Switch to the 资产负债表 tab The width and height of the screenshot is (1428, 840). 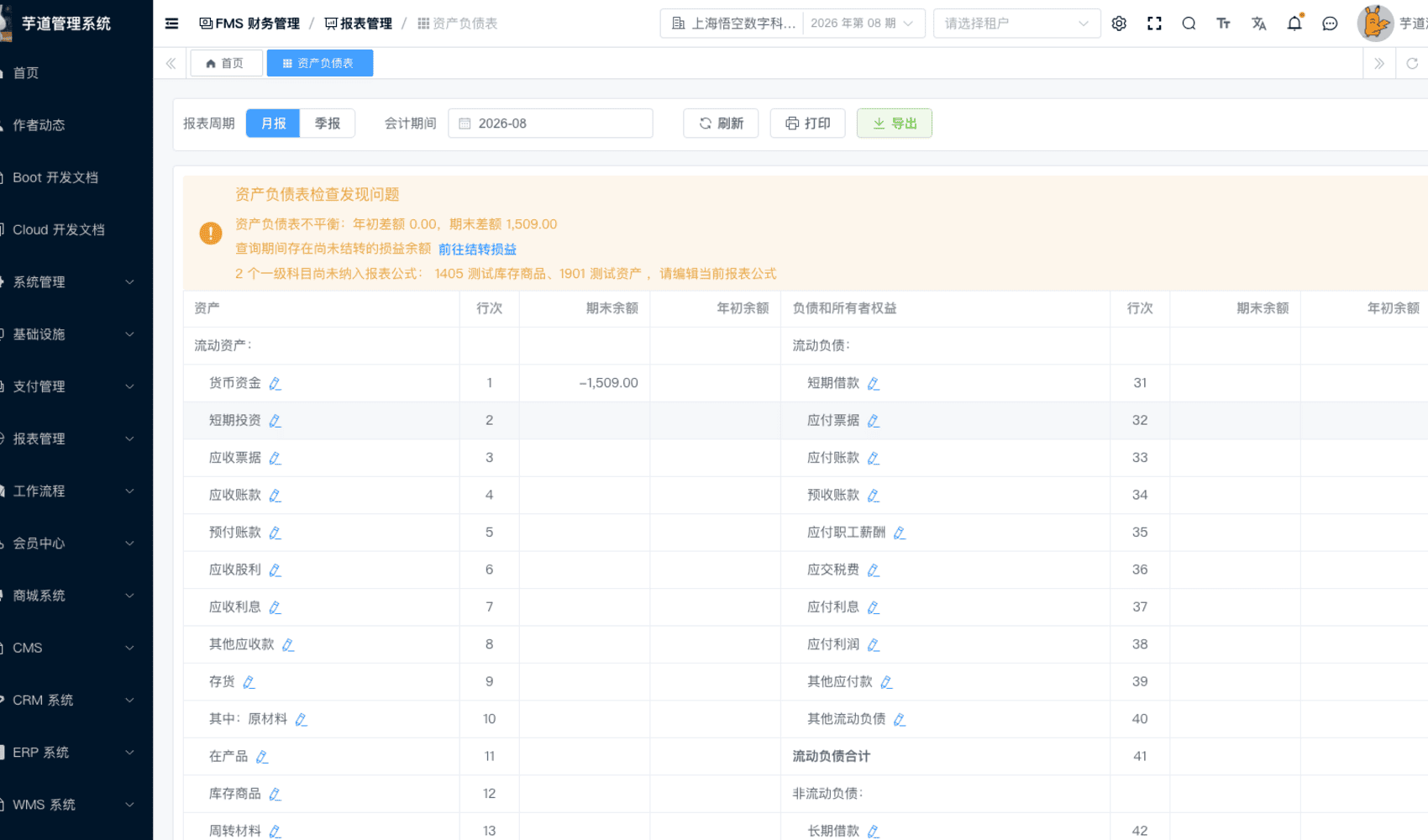point(319,63)
